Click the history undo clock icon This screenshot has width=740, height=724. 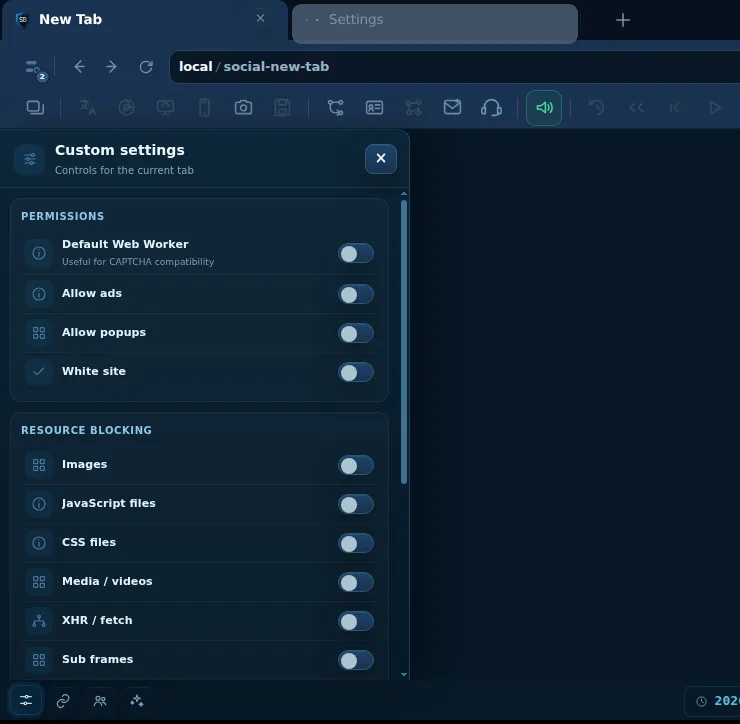click(597, 108)
